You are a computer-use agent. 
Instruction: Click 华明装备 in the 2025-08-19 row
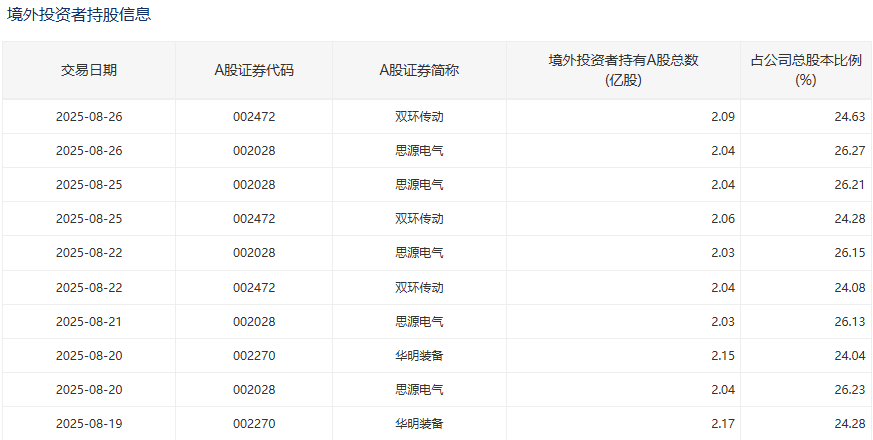(x=419, y=423)
